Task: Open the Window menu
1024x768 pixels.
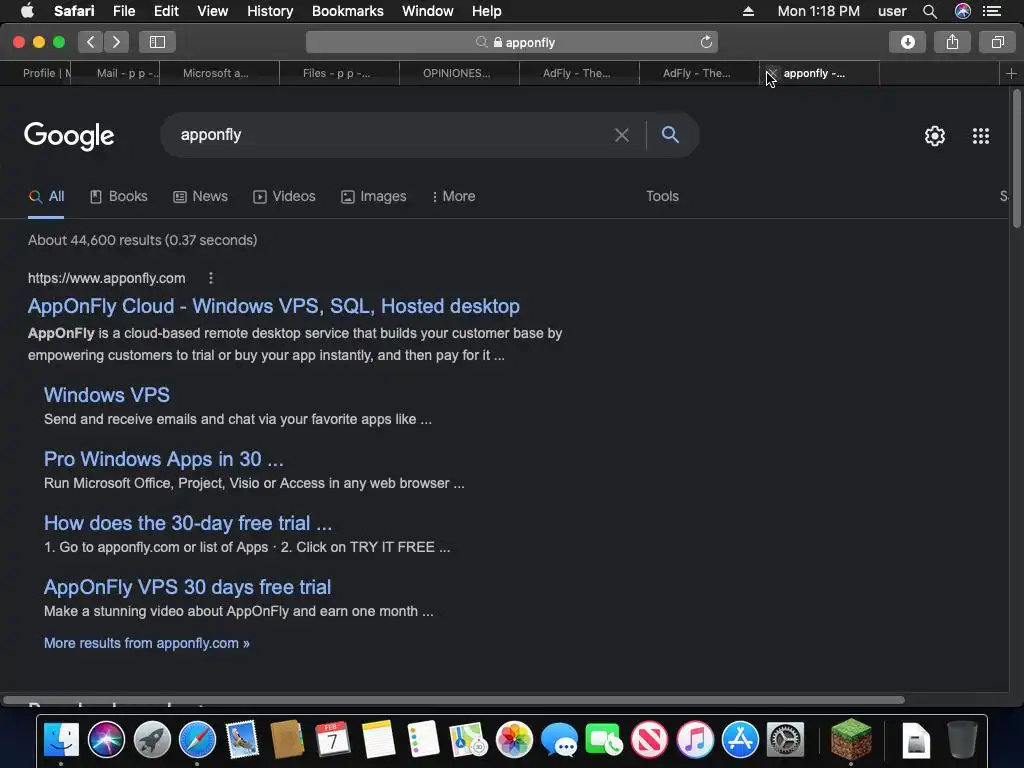Action: point(427,11)
